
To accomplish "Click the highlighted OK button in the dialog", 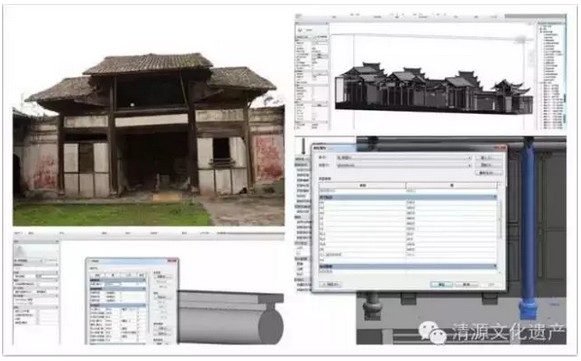I will [441, 284].
